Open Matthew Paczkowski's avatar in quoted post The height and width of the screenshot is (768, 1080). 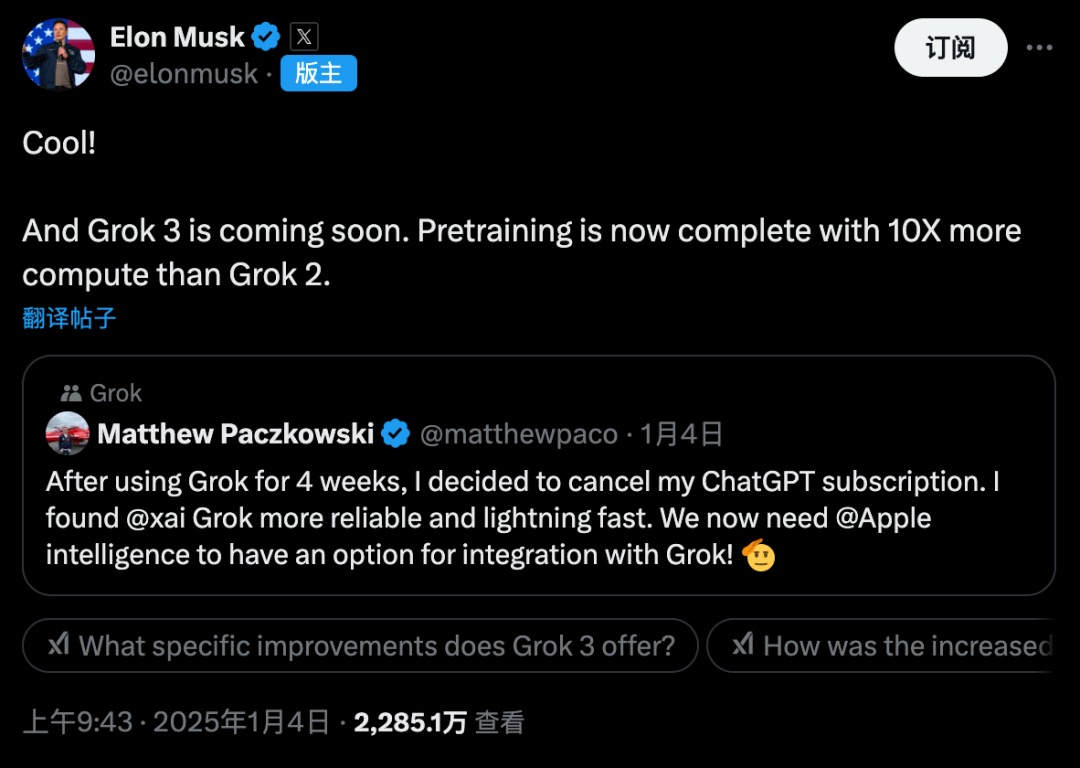tap(68, 433)
